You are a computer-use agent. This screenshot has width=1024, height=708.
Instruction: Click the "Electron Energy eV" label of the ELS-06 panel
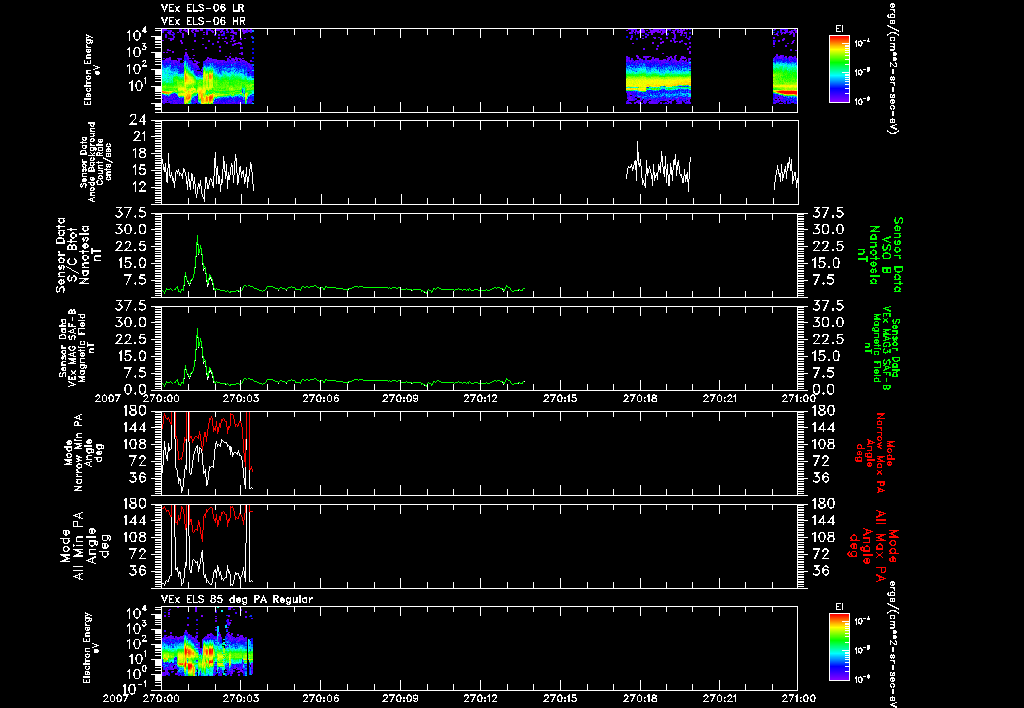[x=92, y=69]
